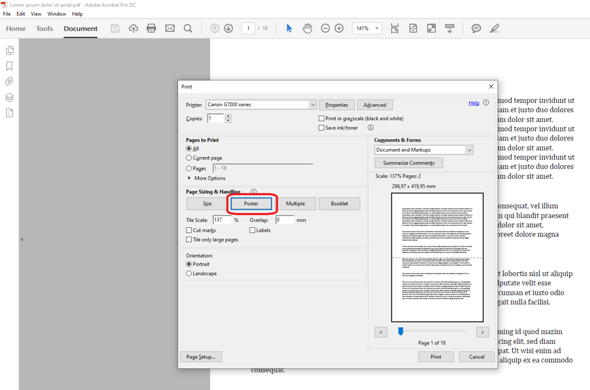Expand More Options section
Viewport: 590px width, 390px height.
(207, 178)
